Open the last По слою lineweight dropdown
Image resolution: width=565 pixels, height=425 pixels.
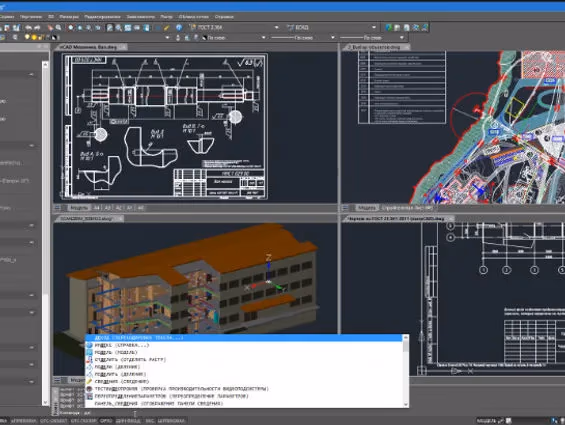coord(402,37)
